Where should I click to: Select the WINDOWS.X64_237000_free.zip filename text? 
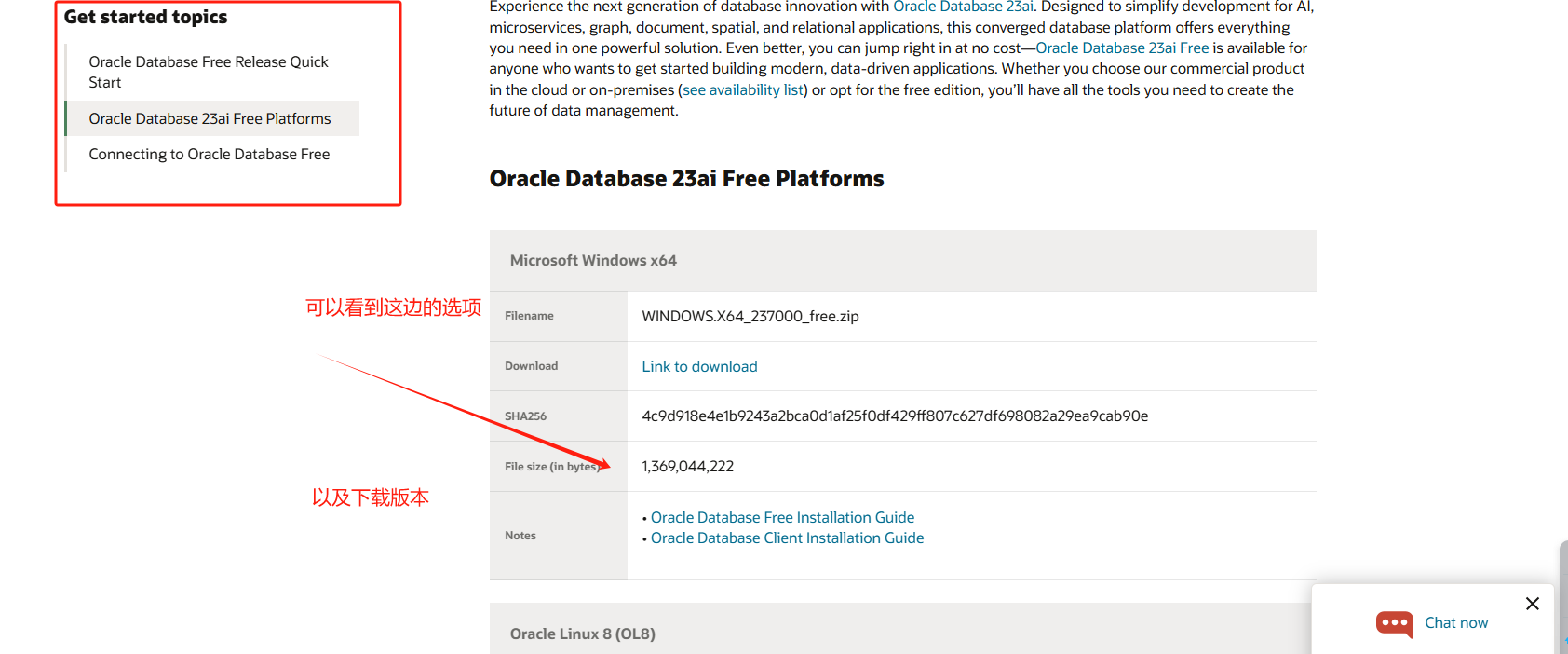[x=750, y=316]
